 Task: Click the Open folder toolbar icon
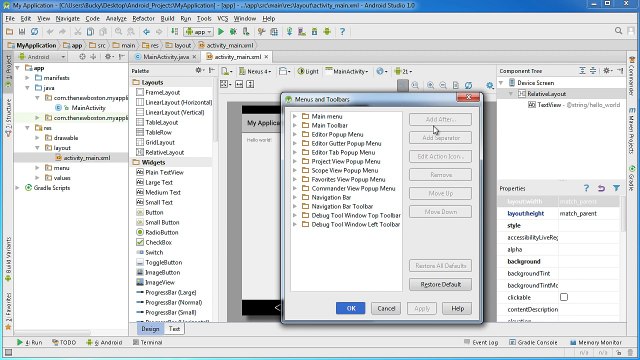(x=9, y=31)
